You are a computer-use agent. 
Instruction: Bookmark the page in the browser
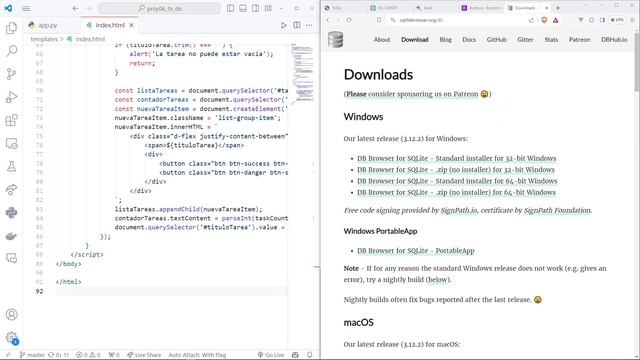379,20
